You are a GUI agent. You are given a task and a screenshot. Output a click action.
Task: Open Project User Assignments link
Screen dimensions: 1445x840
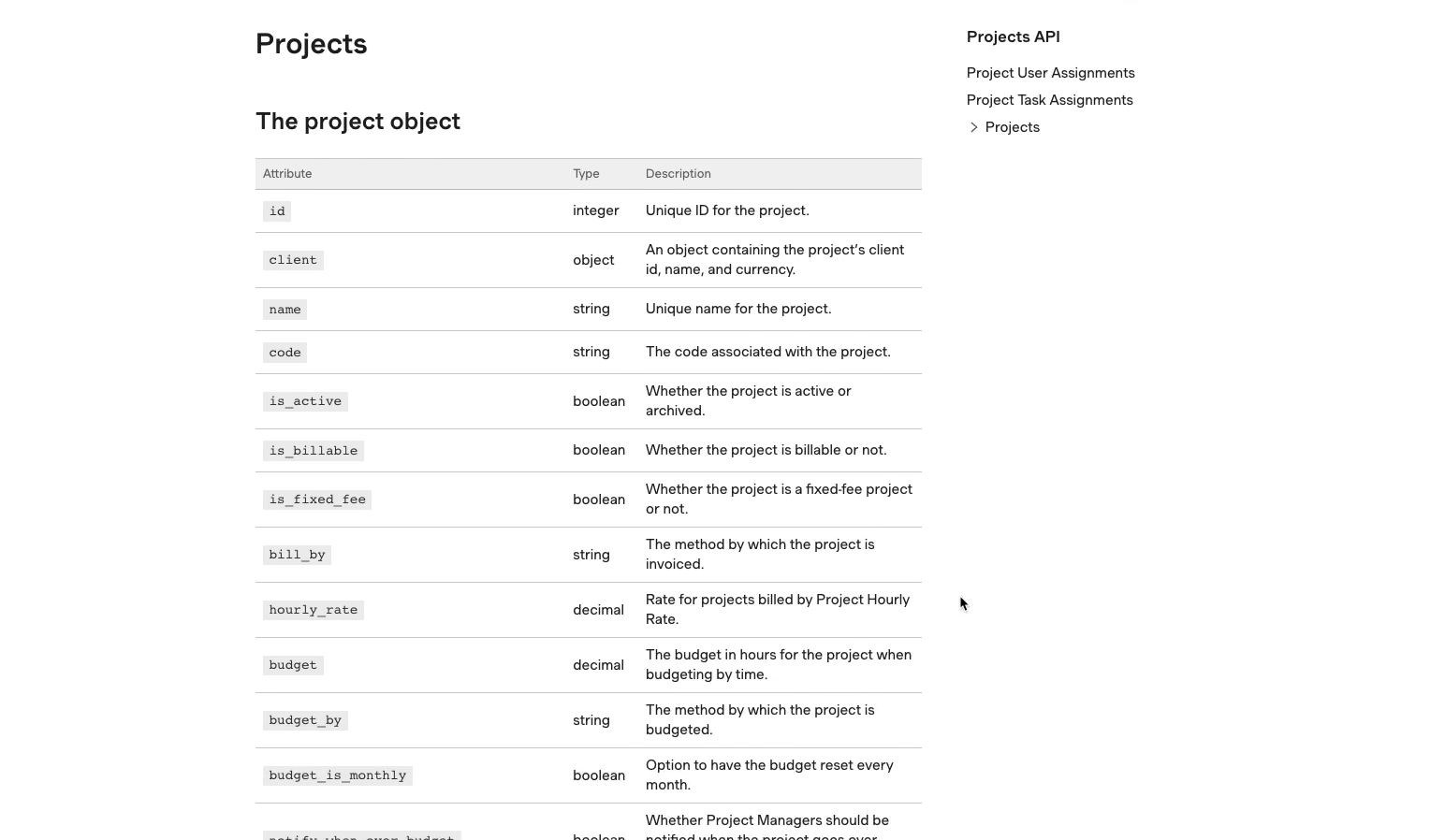coord(1050,73)
